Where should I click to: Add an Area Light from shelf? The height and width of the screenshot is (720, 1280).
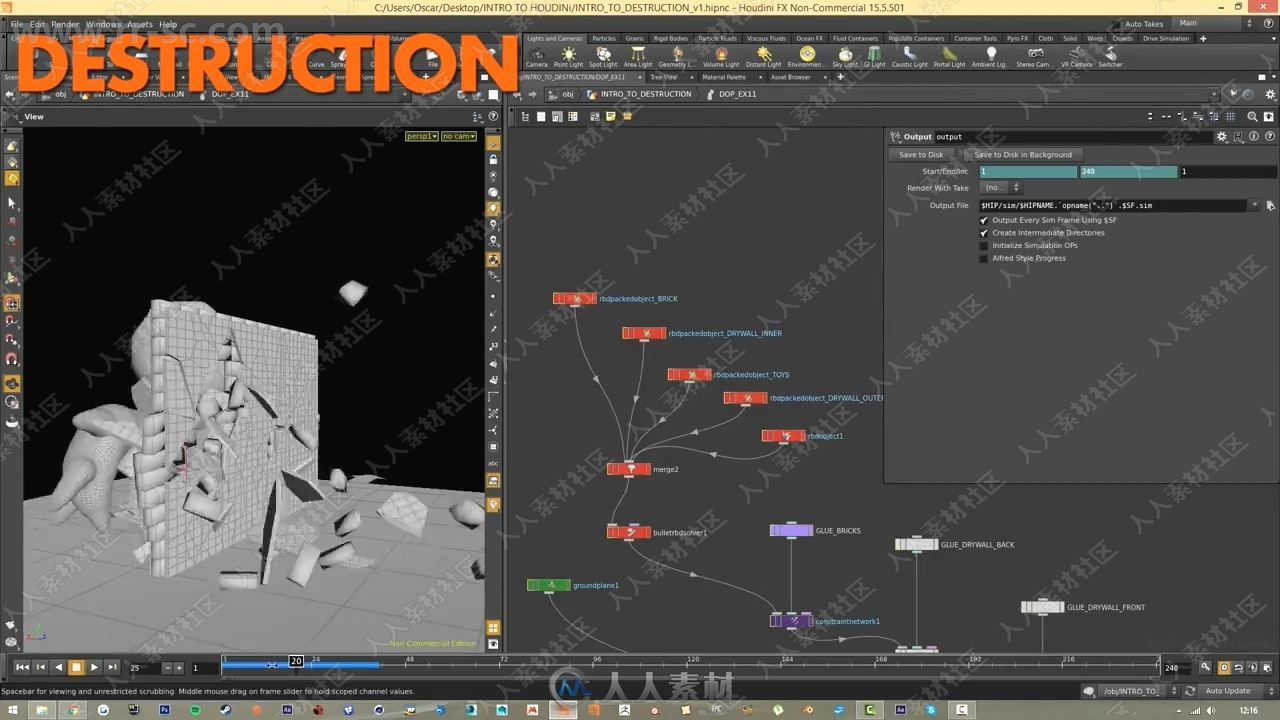pos(638,57)
